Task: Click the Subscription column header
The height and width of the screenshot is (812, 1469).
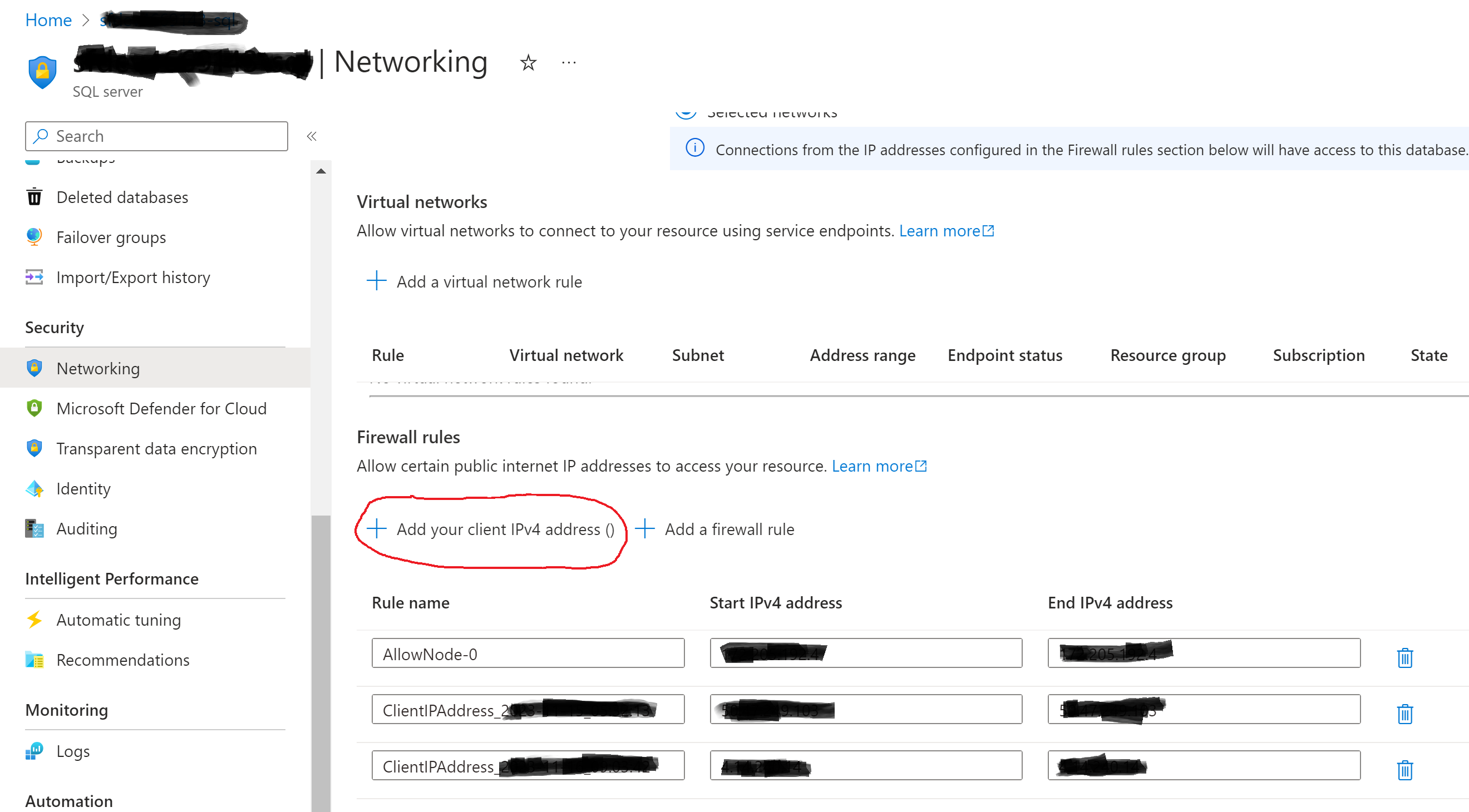Action: [1318, 355]
